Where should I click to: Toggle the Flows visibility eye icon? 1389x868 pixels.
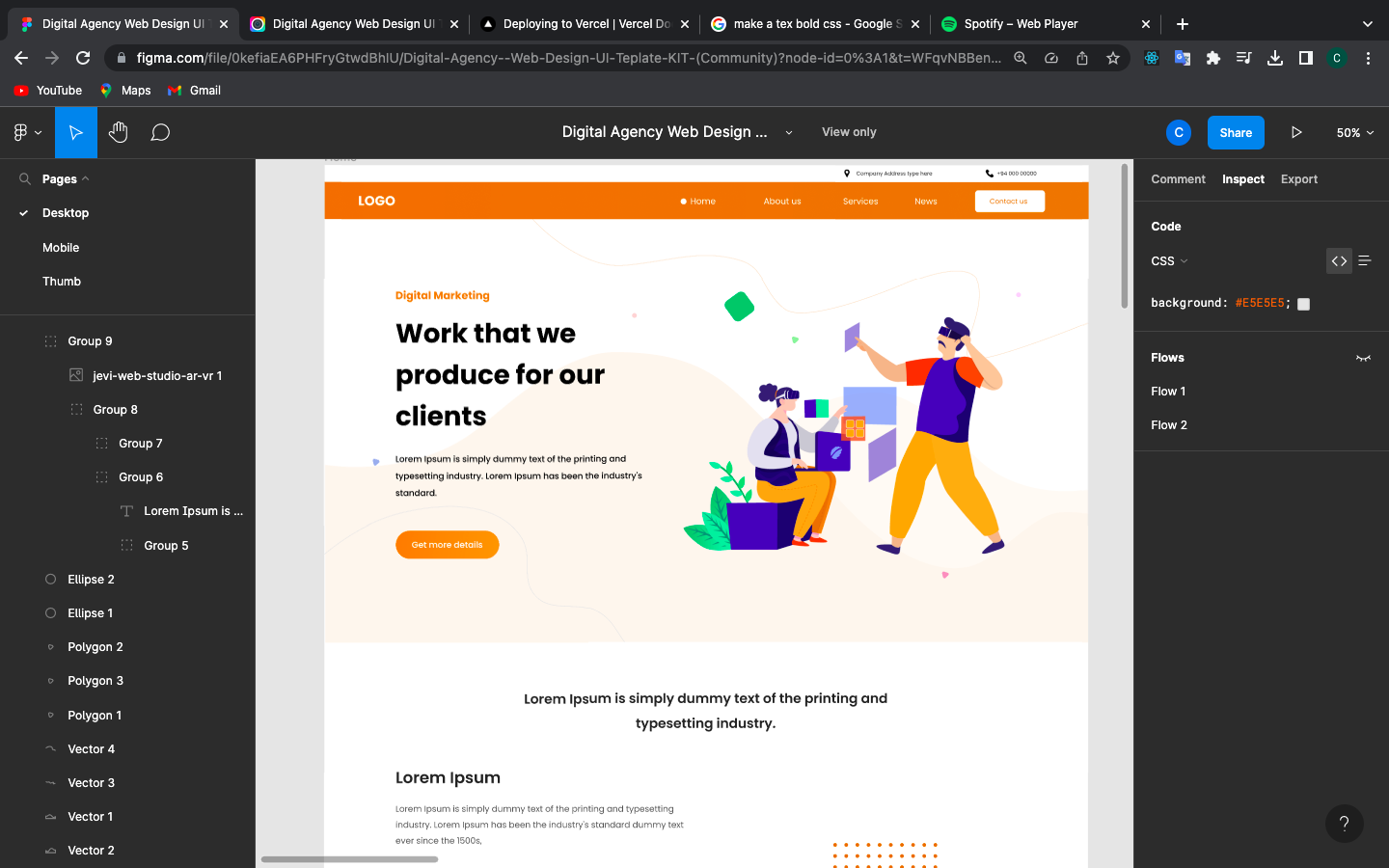click(1363, 358)
